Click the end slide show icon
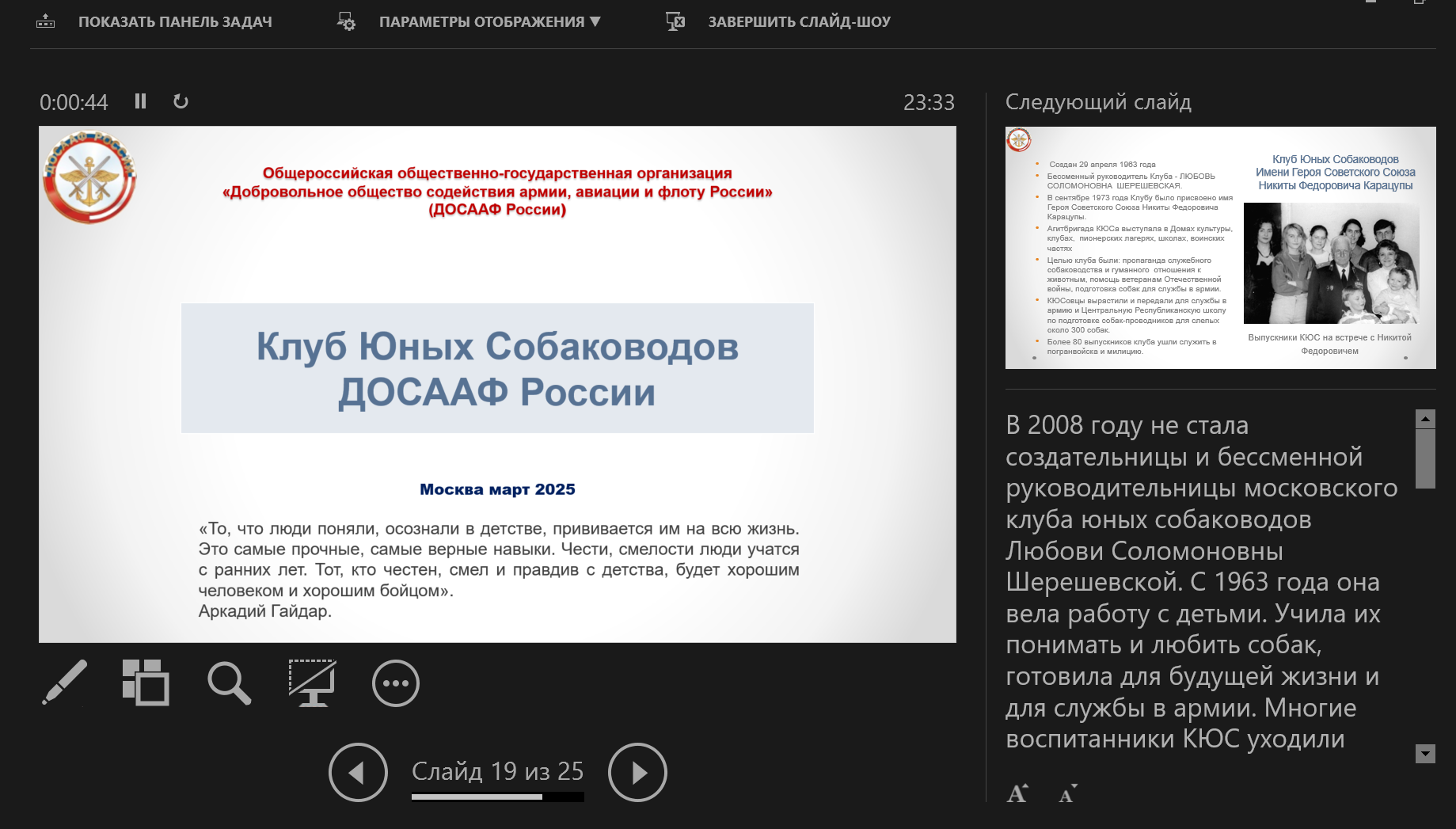Image resolution: width=1456 pixels, height=829 pixels. tap(675, 21)
